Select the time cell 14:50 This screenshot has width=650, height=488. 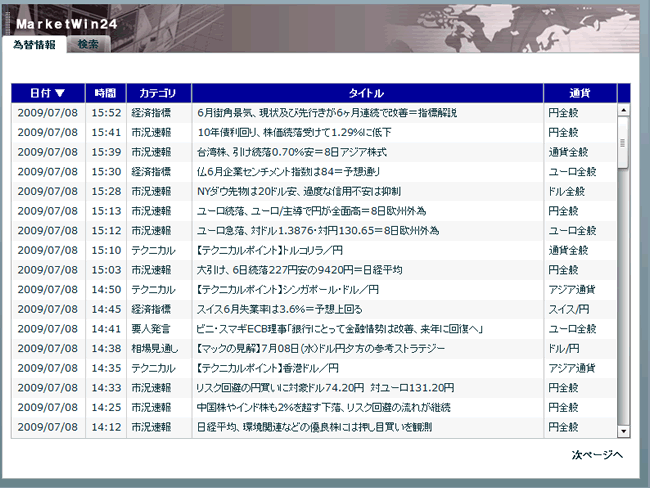[x=106, y=289]
